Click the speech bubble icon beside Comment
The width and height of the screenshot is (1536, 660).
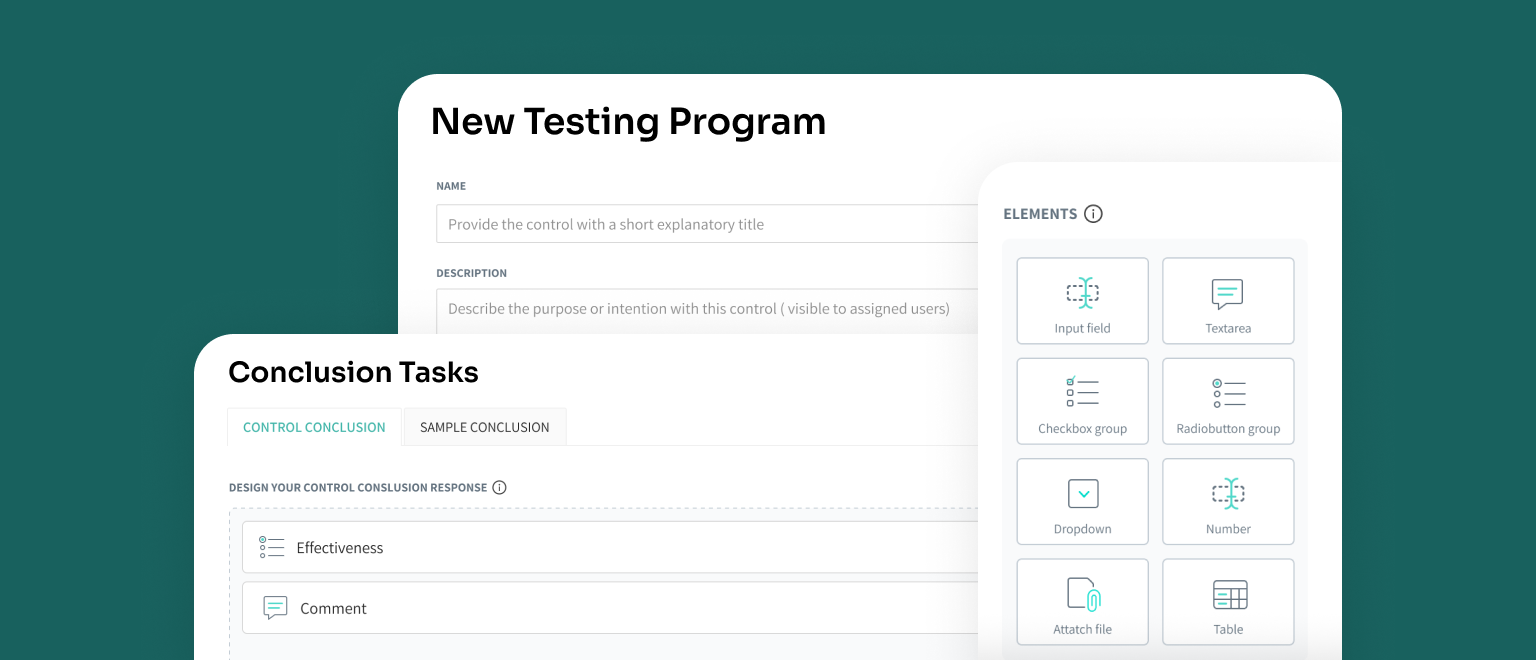point(275,608)
